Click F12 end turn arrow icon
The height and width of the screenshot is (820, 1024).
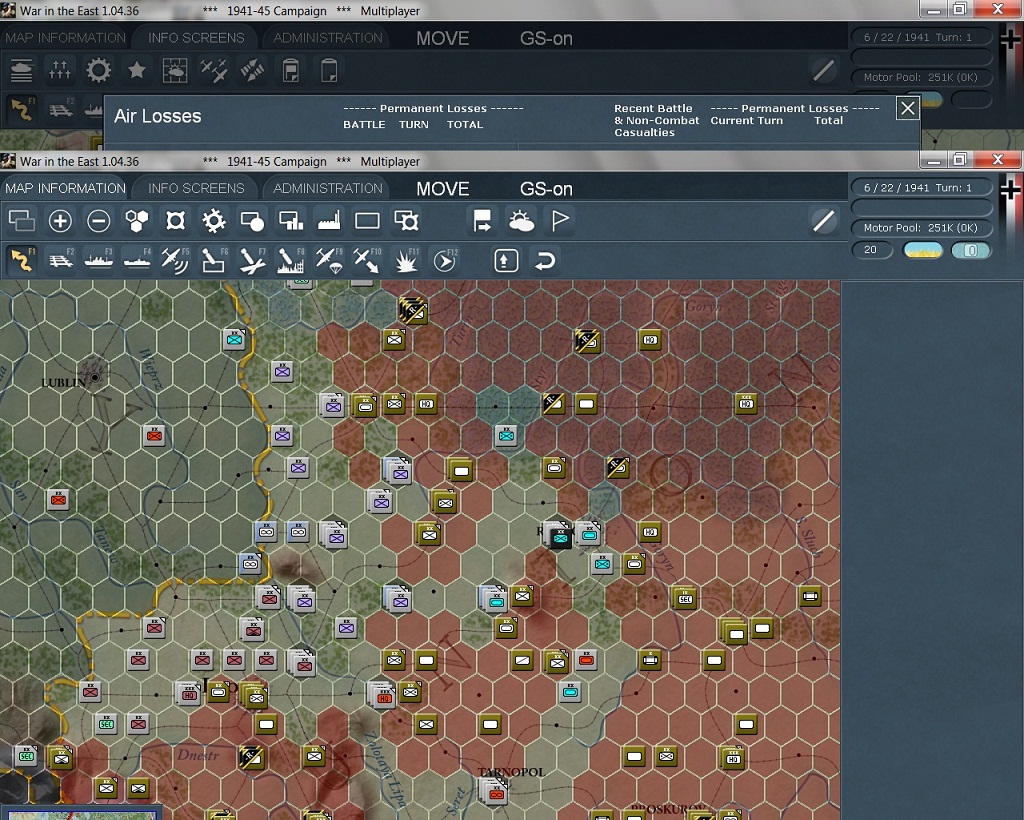pyautogui.click(x=445, y=260)
